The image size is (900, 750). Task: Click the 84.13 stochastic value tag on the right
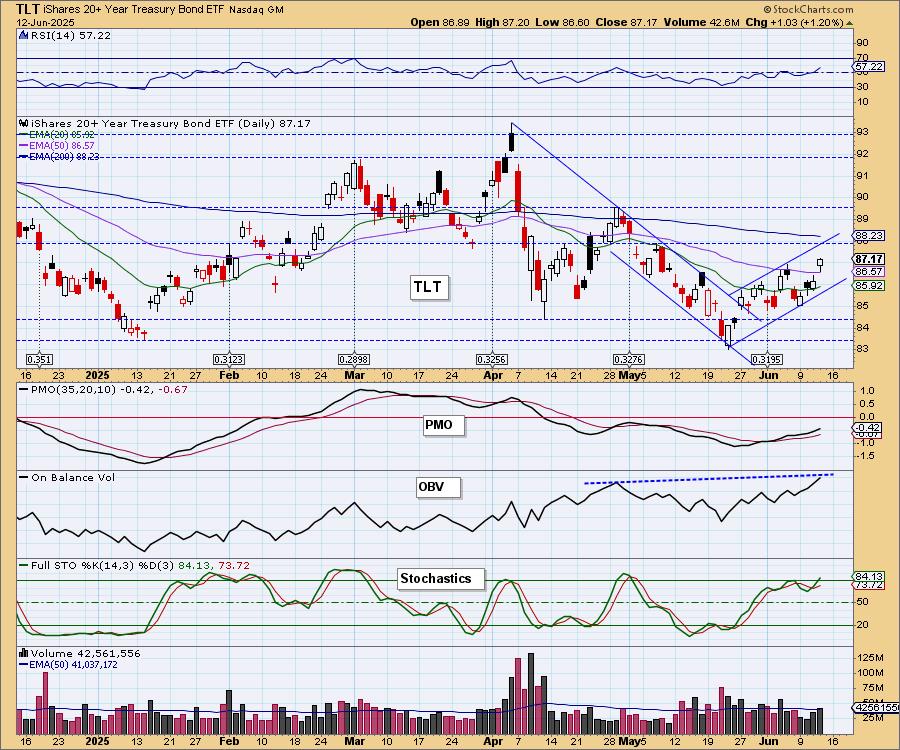pos(868,577)
